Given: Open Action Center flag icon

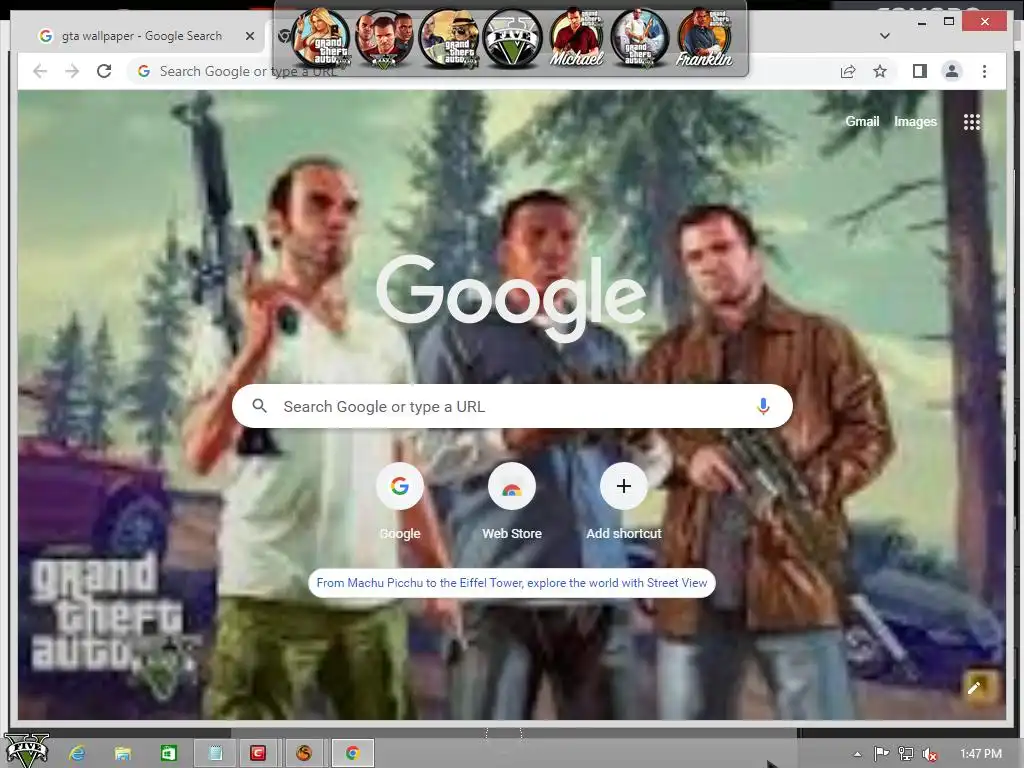Looking at the screenshot, I should (882, 754).
